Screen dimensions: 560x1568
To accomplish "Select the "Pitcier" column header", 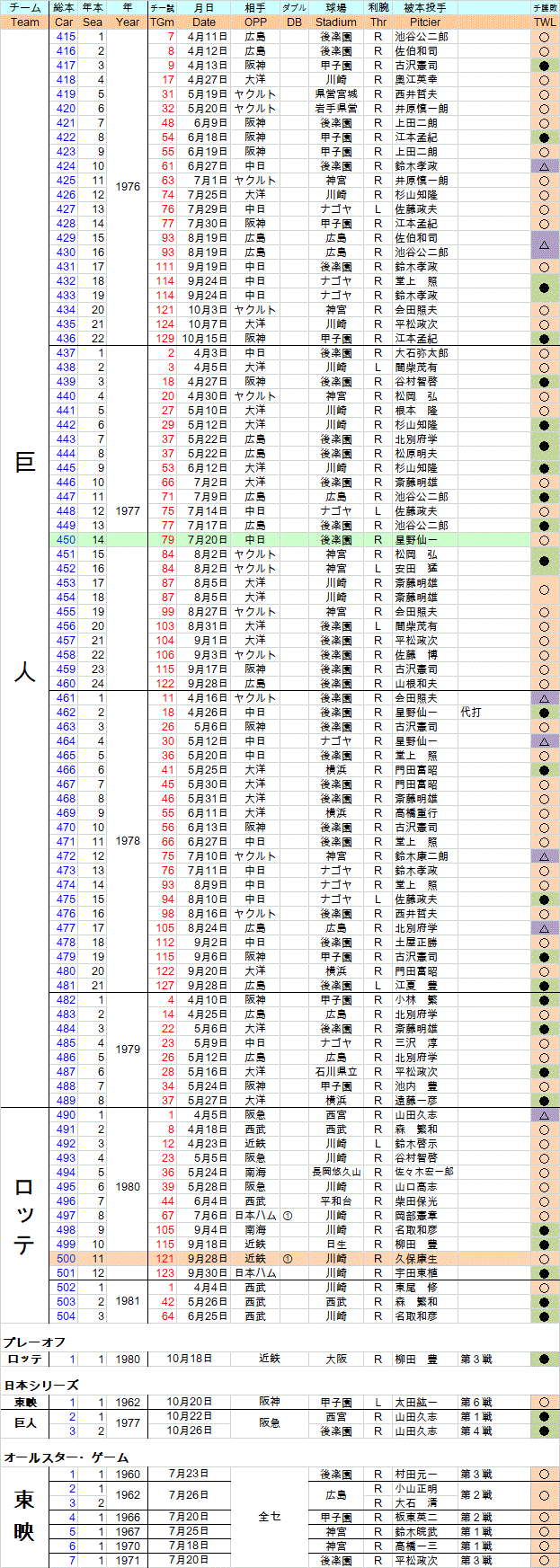I will [x=424, y=22].
